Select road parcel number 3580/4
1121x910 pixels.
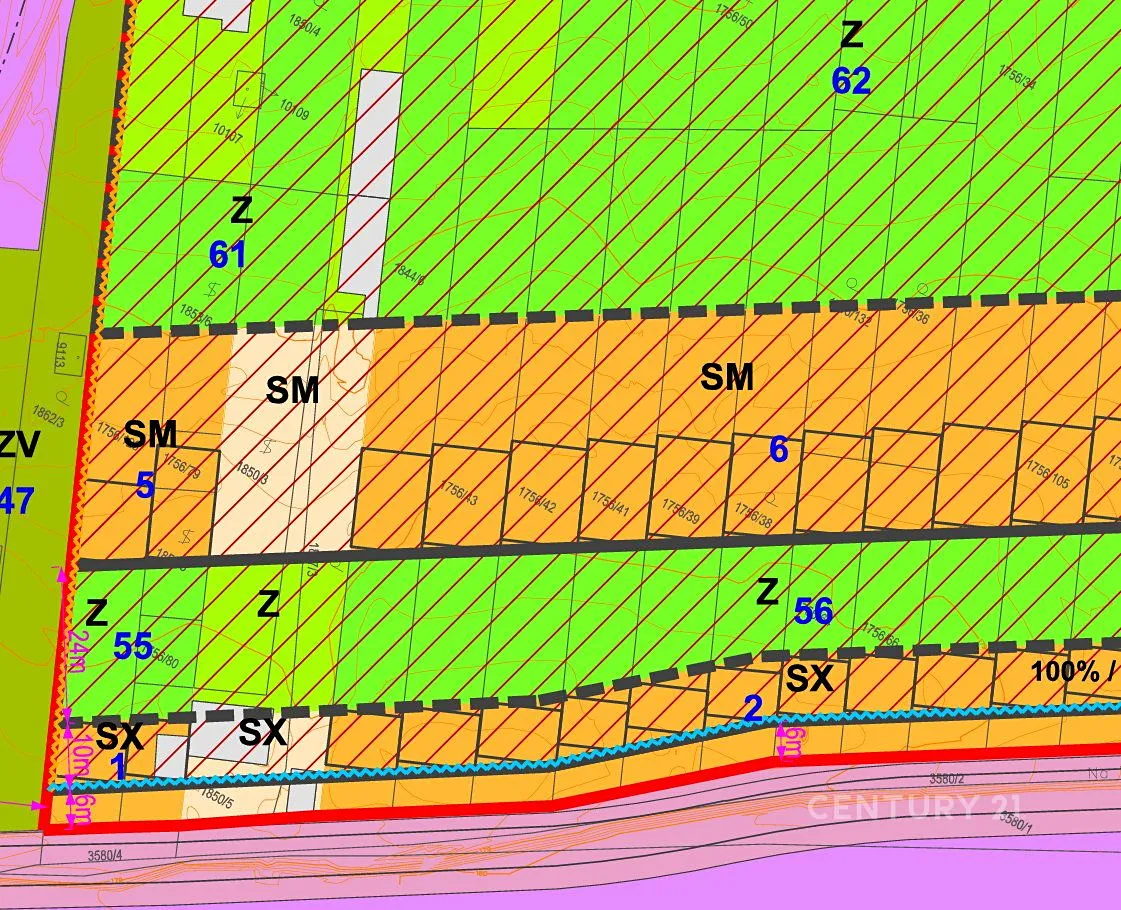[x=105, y=854]
